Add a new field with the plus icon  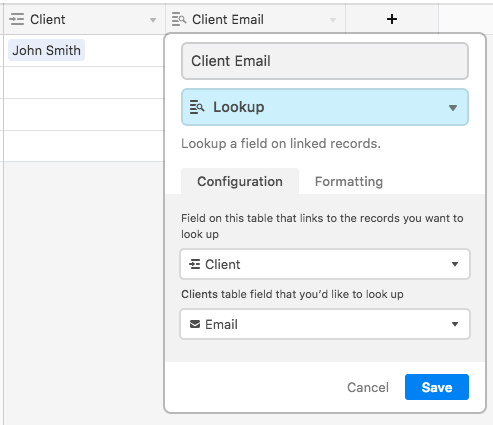coord(392,19)
